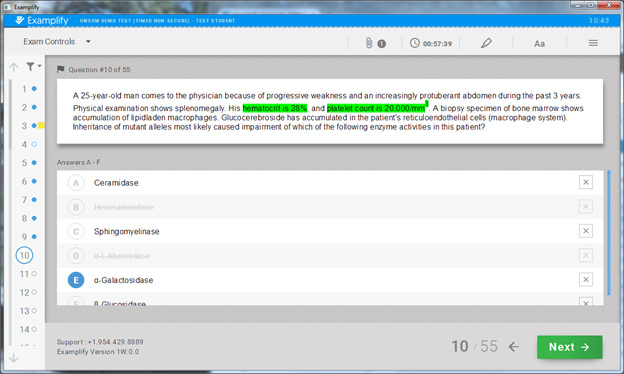Select current question 10 in list
The width and height of the screenshot is (624, 374).
pyautogui.click(x=24, y=255)
